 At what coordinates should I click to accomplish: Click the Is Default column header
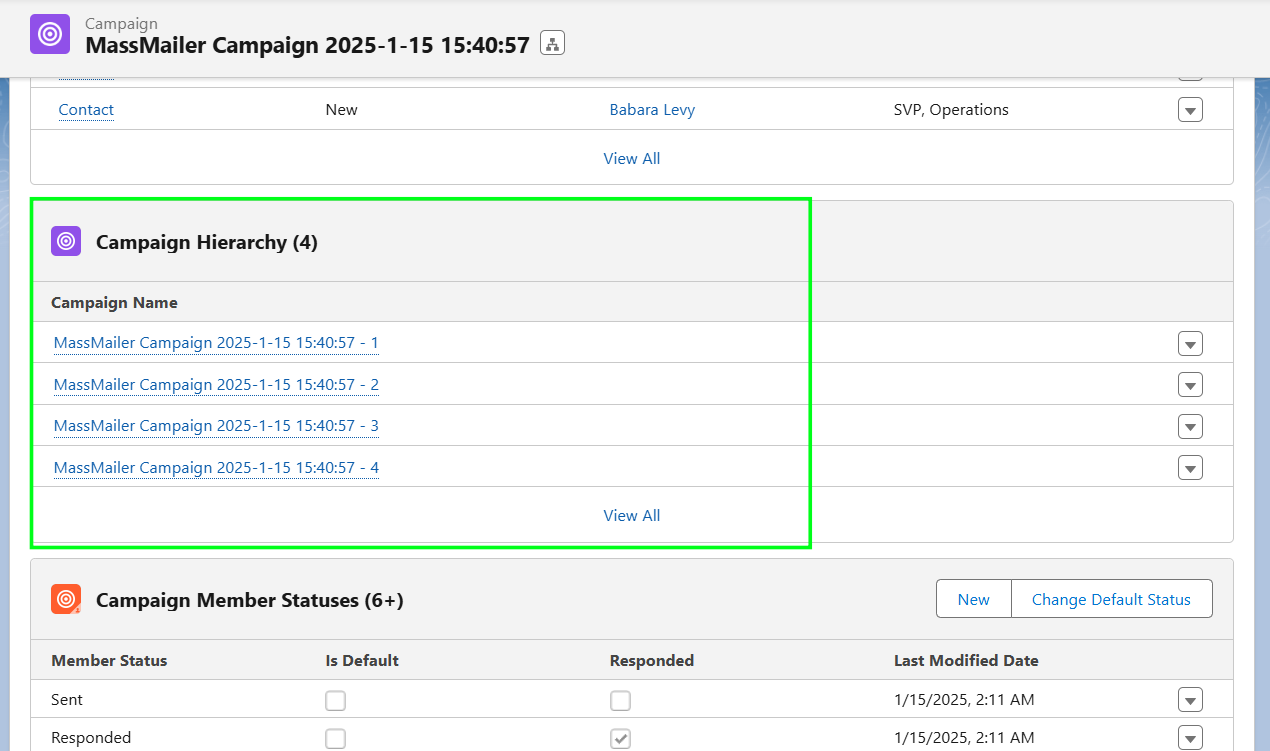362,660
